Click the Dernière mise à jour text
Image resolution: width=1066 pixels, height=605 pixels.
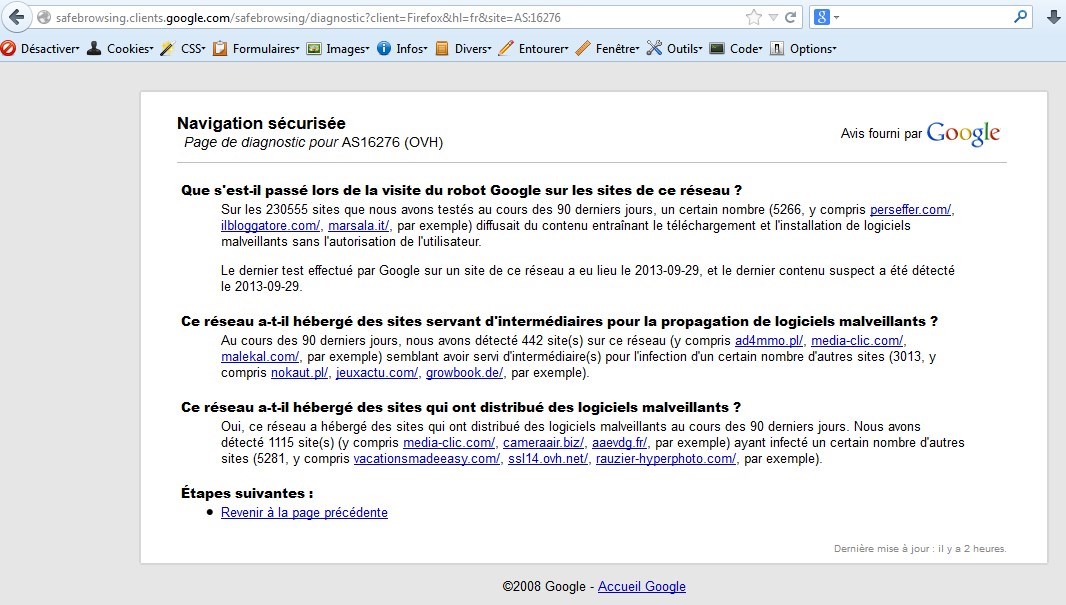[920, 549]
